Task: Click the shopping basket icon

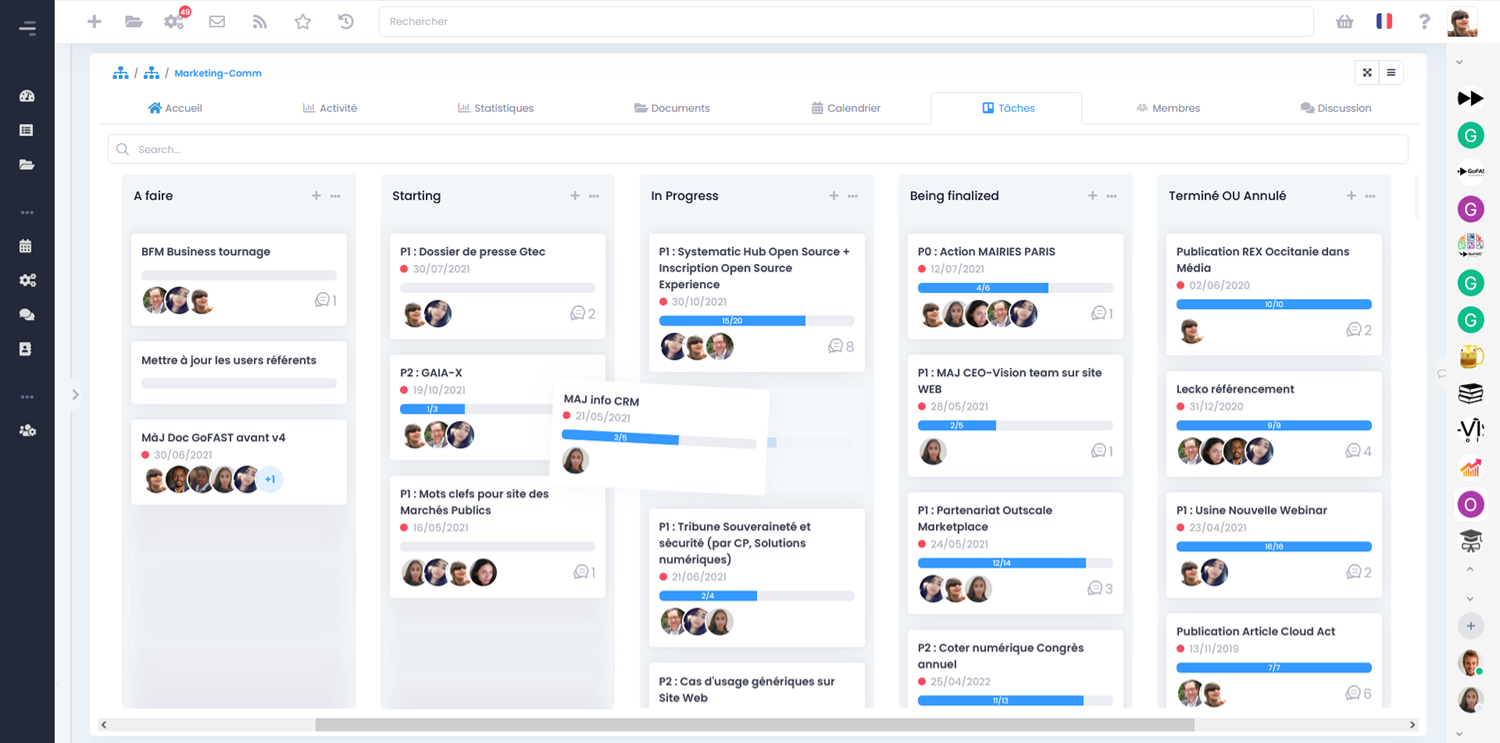Action: 1344,21
